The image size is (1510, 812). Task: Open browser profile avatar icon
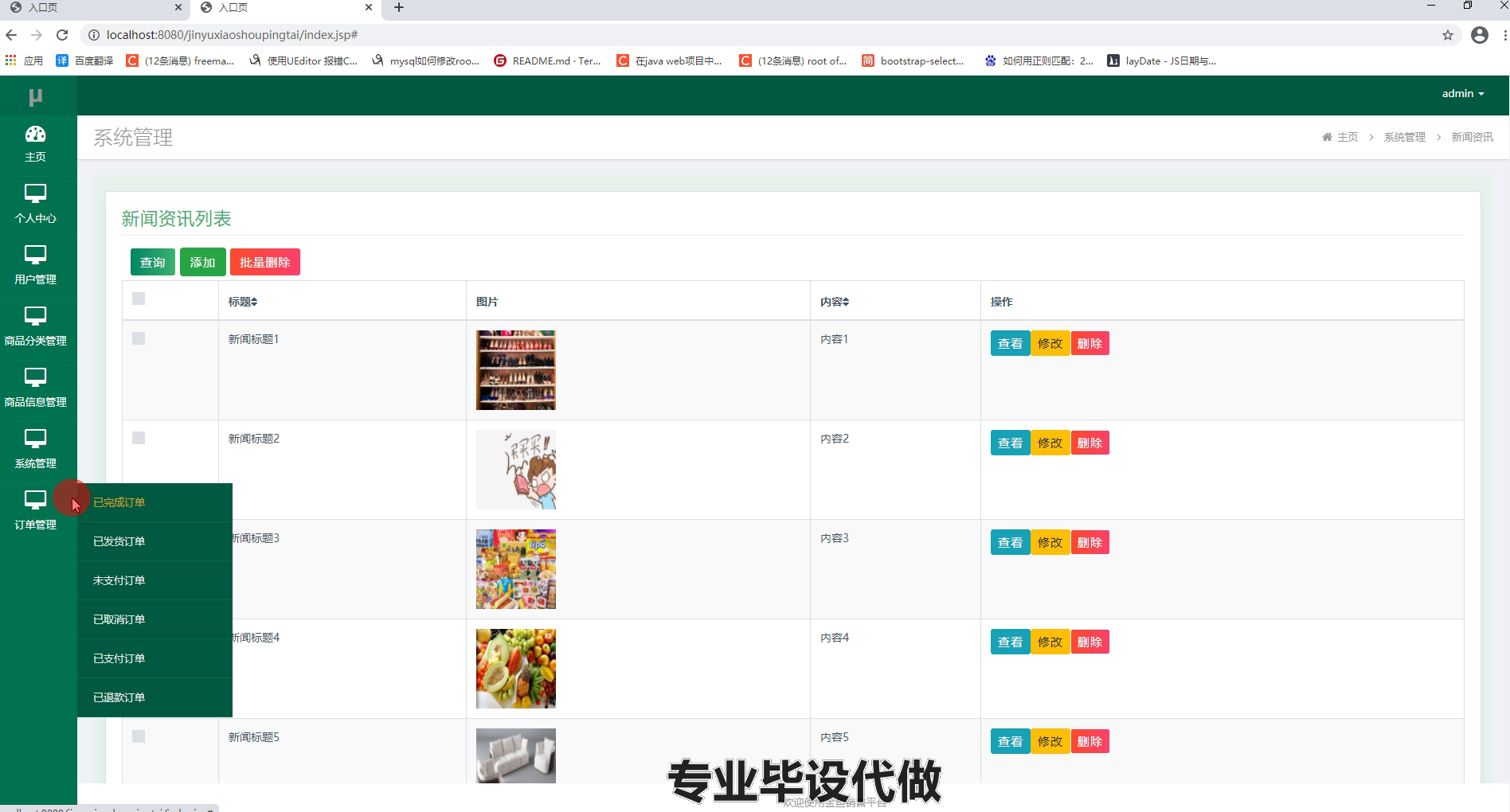point(1480,35)
